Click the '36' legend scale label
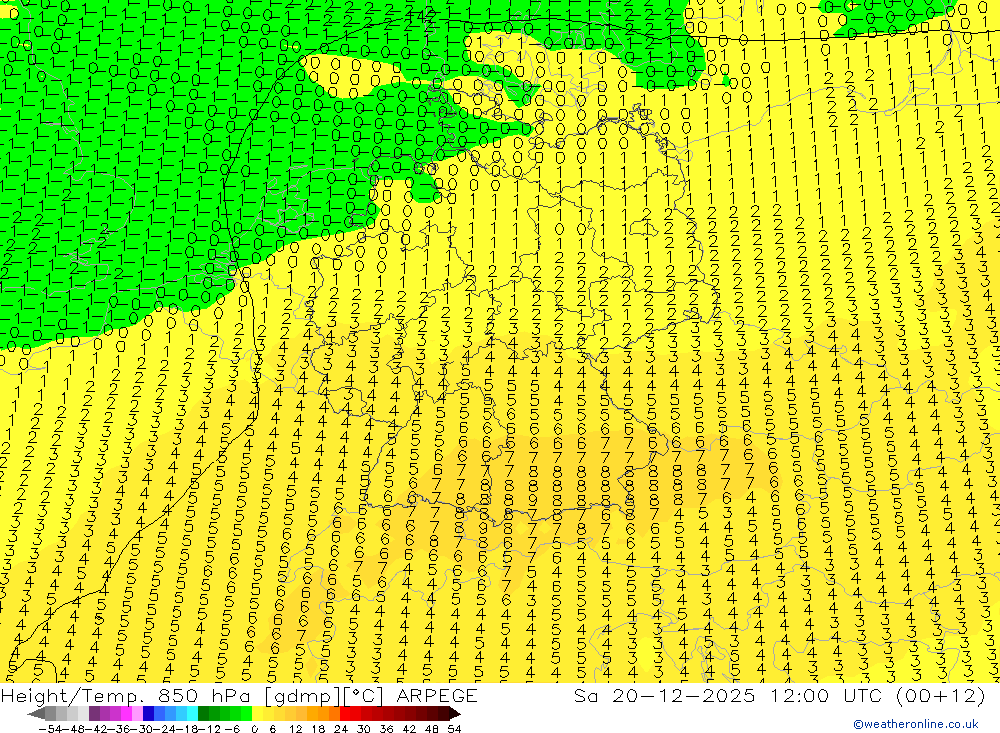The height and width of the screenshot is (733, 1000). [x=386, y=729]
